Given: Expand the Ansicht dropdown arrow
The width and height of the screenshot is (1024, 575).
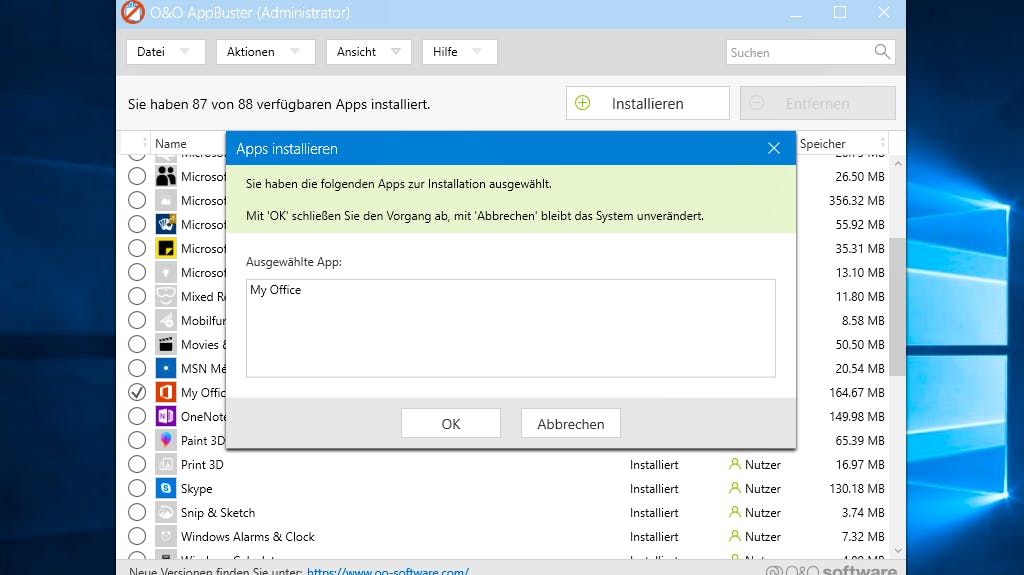Looking at the screenshot, I should click(395, 52).
